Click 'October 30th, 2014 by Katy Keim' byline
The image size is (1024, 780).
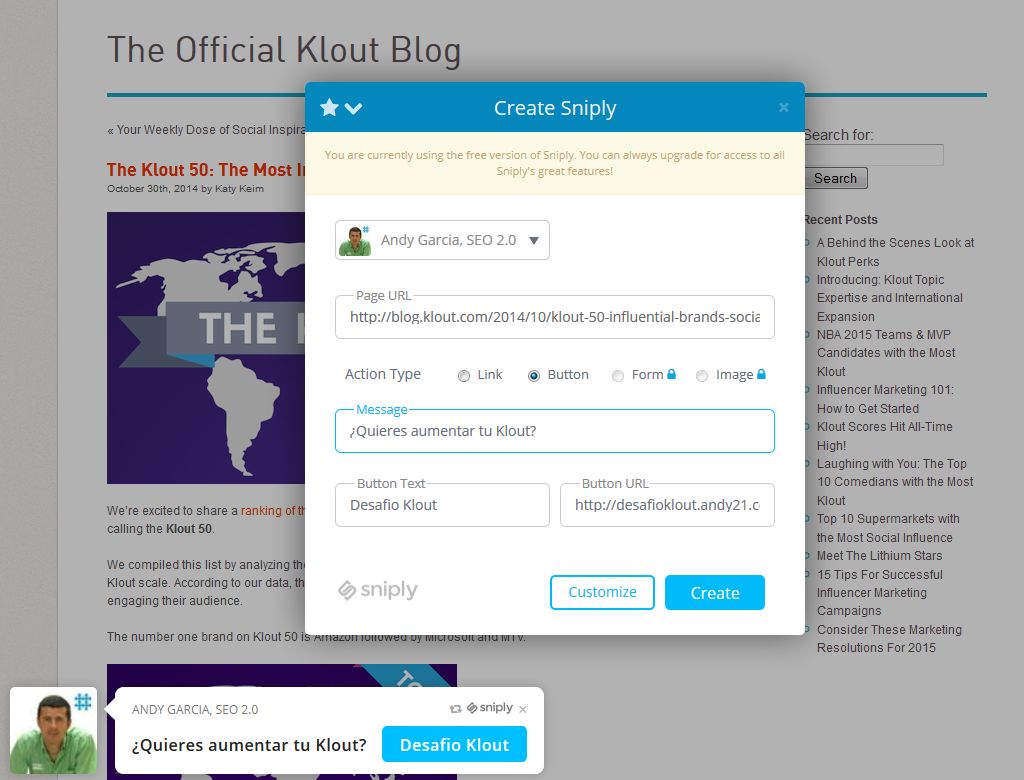185,189
